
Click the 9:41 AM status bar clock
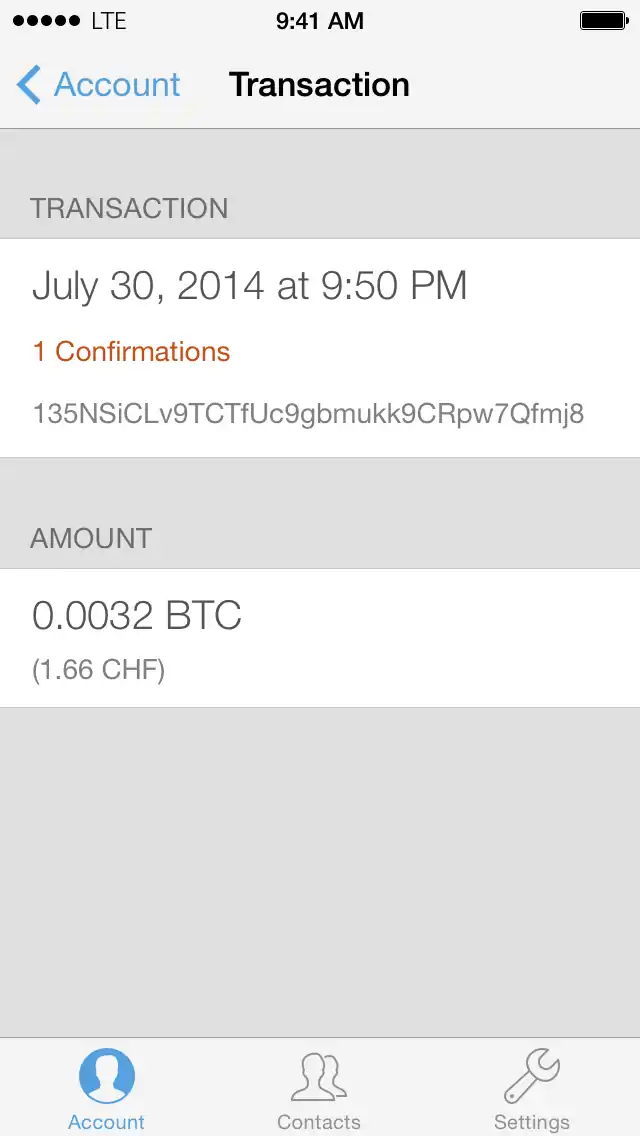(x=320, y=21)
